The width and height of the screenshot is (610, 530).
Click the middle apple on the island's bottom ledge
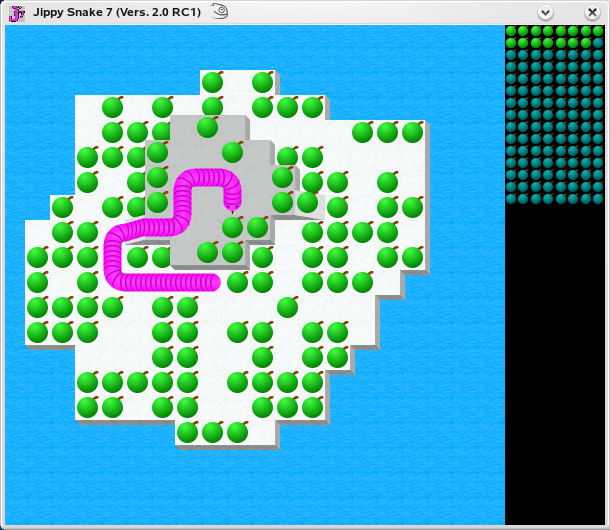coord(213,432)
